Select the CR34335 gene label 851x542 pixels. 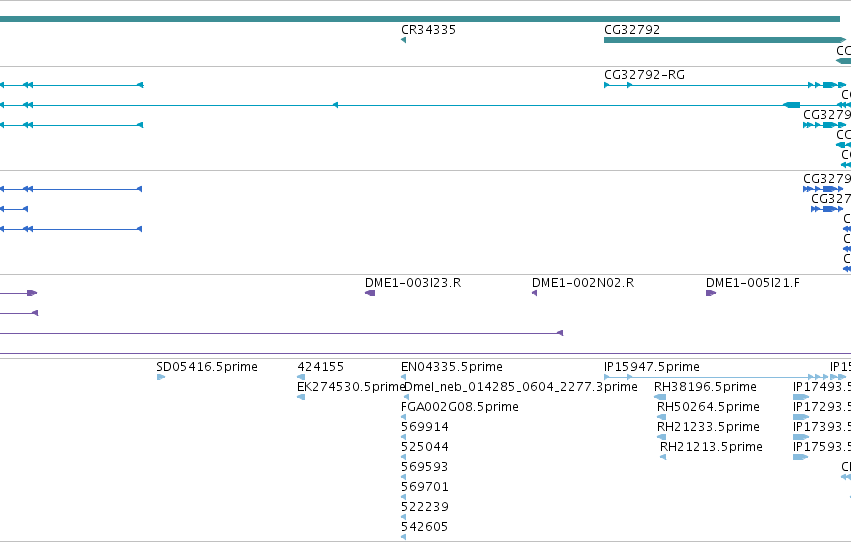428,30
